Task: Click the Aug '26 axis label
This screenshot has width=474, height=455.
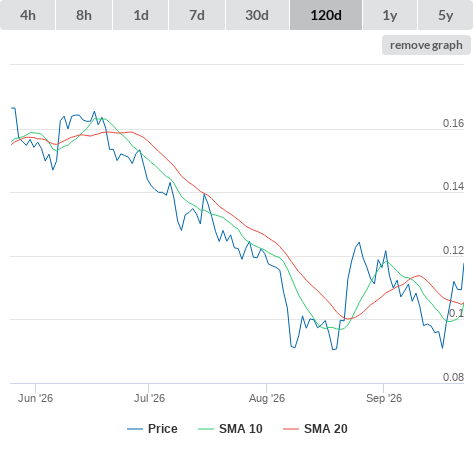Action: point(267,398)
